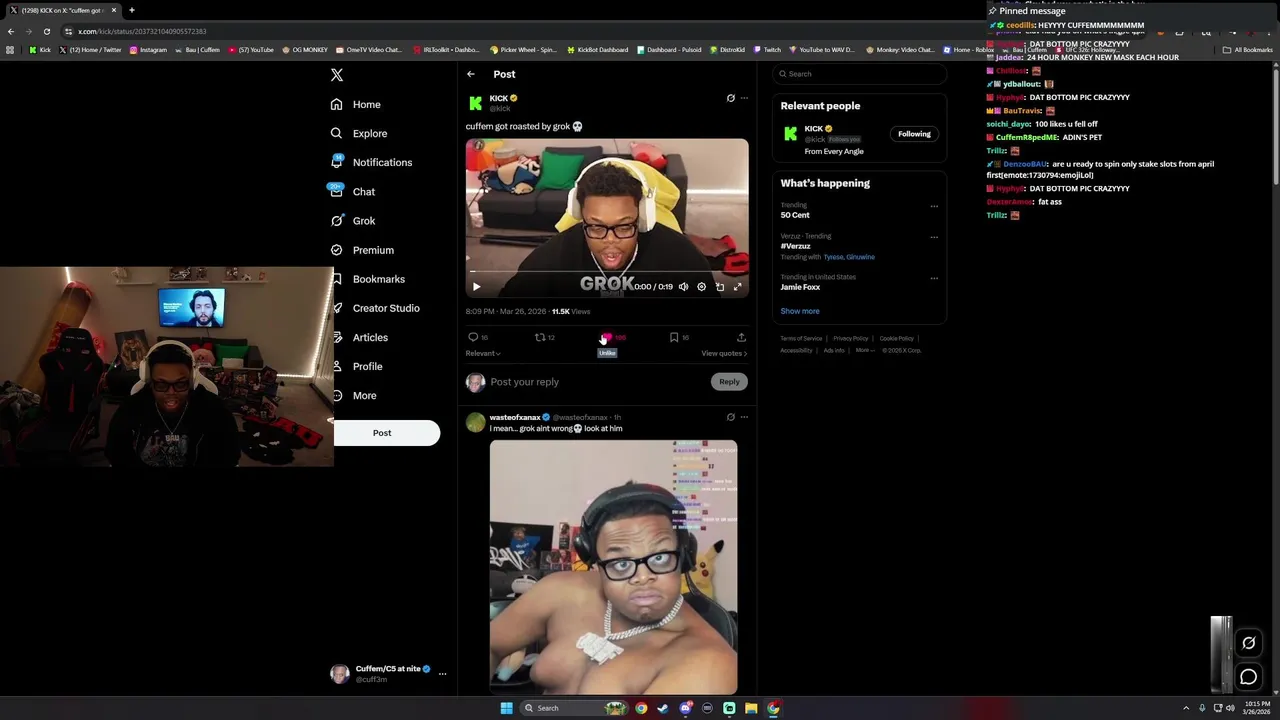The height and width of the screenshot is (720, 1280).
Task: Bookmark the post with the bookmark icon
Action: [674, 338]
